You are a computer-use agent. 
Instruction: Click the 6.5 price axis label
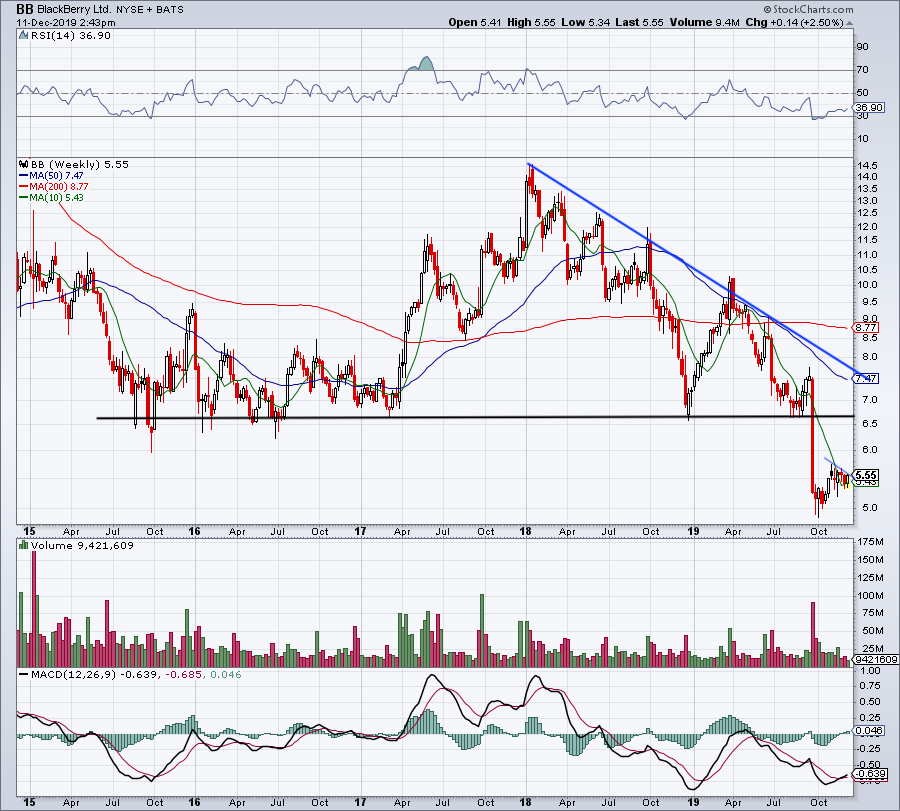[869, 424]
